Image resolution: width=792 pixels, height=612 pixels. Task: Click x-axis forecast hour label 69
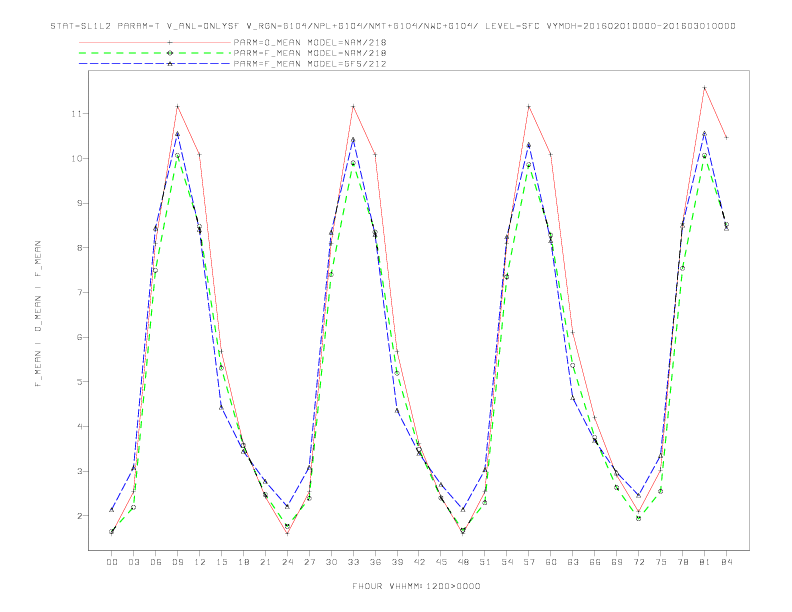617,562
